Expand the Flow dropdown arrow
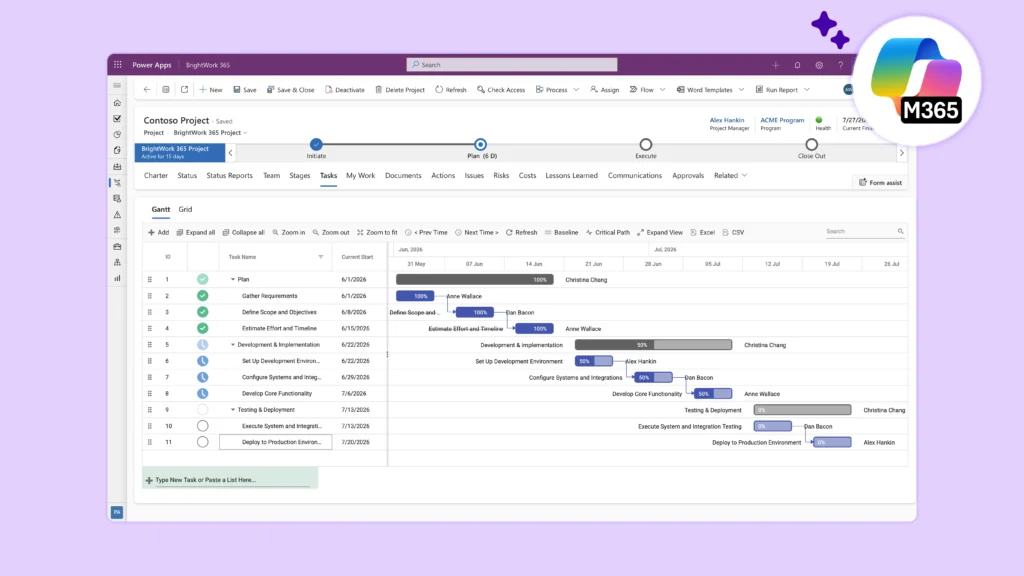 coord(662,89)
